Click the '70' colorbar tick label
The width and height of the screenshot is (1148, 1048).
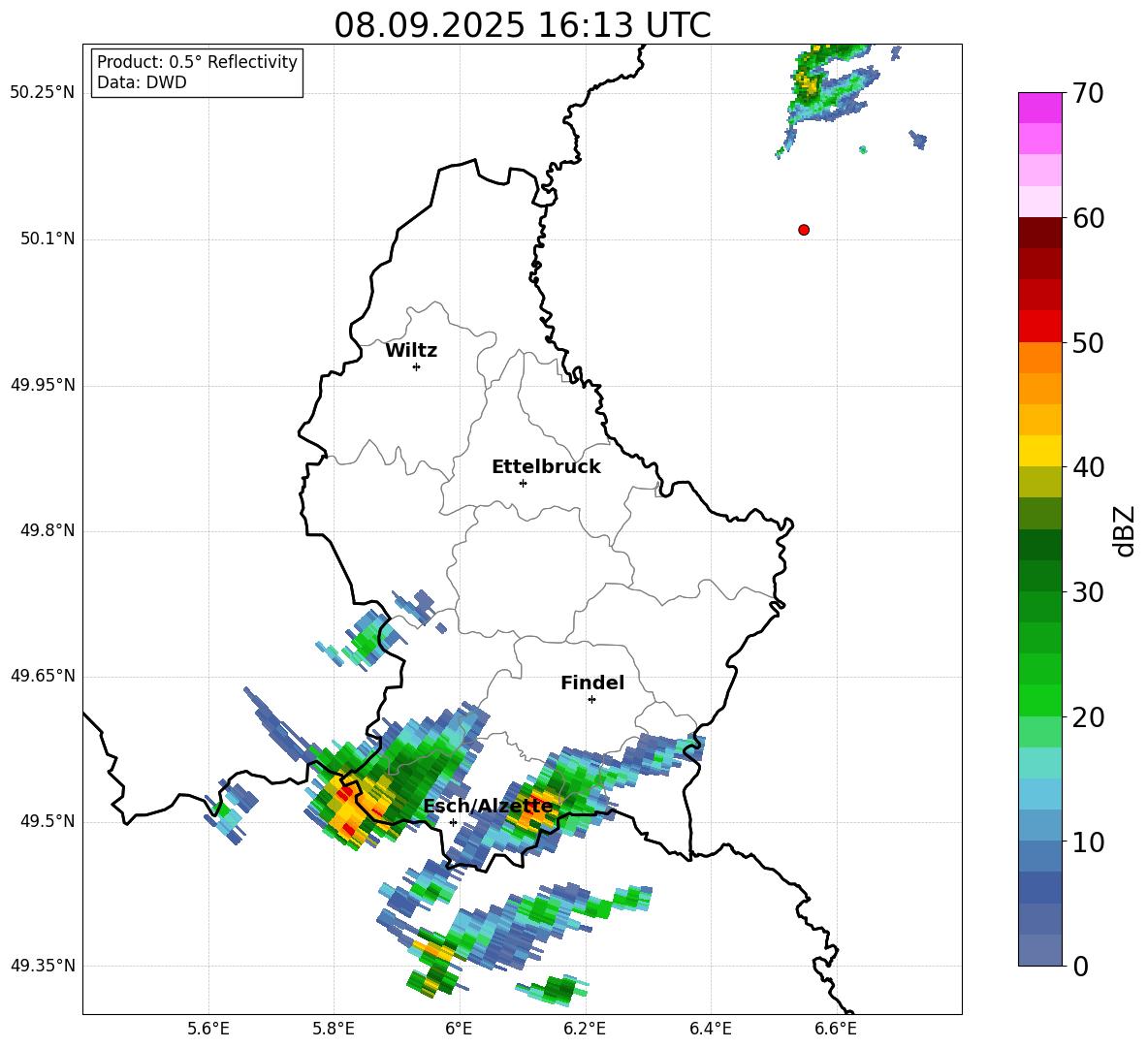[1087, 93]
